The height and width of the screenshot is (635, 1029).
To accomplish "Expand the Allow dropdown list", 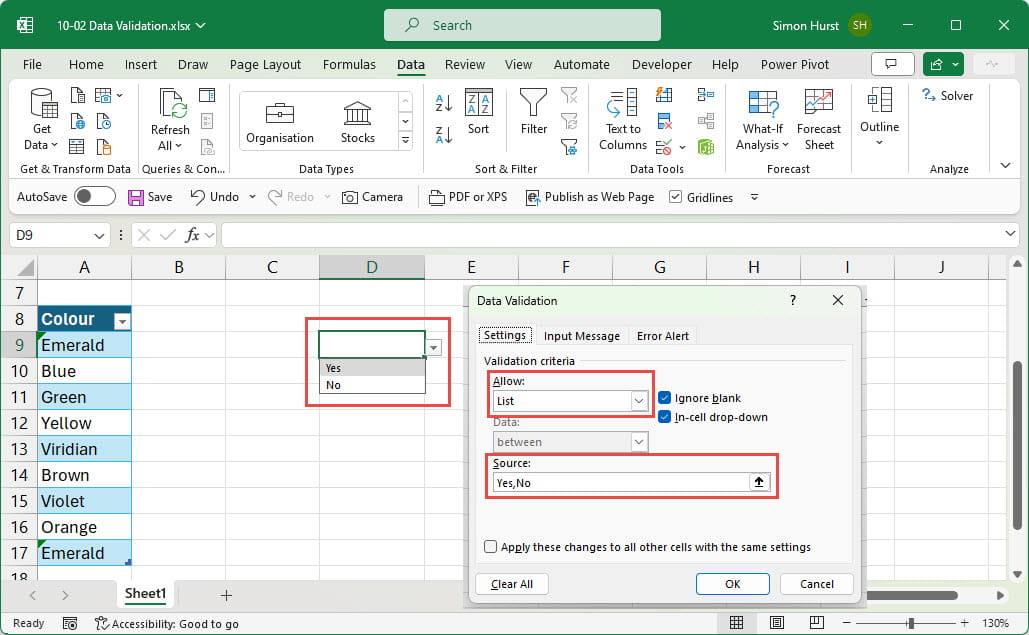I will 639,401.
